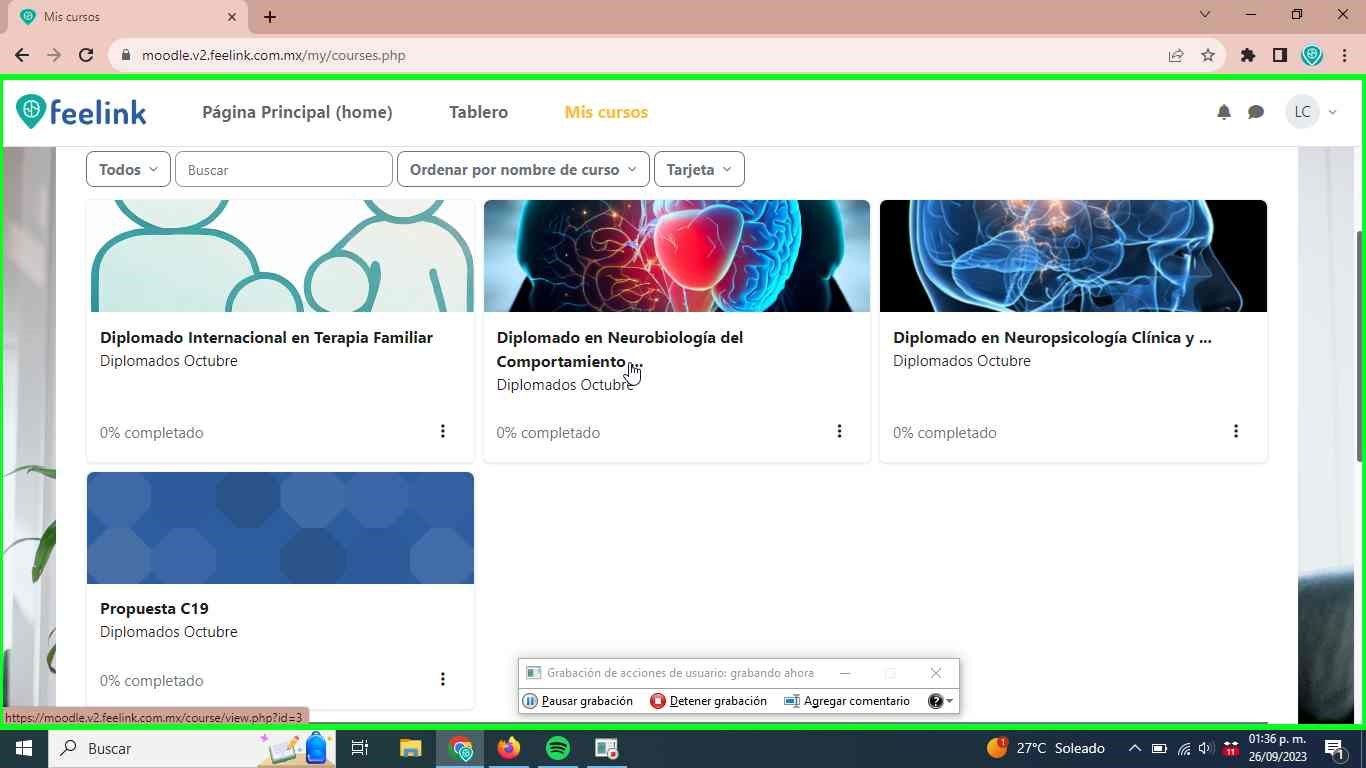Go to Página Principal (home)

[x=297, y=112]
